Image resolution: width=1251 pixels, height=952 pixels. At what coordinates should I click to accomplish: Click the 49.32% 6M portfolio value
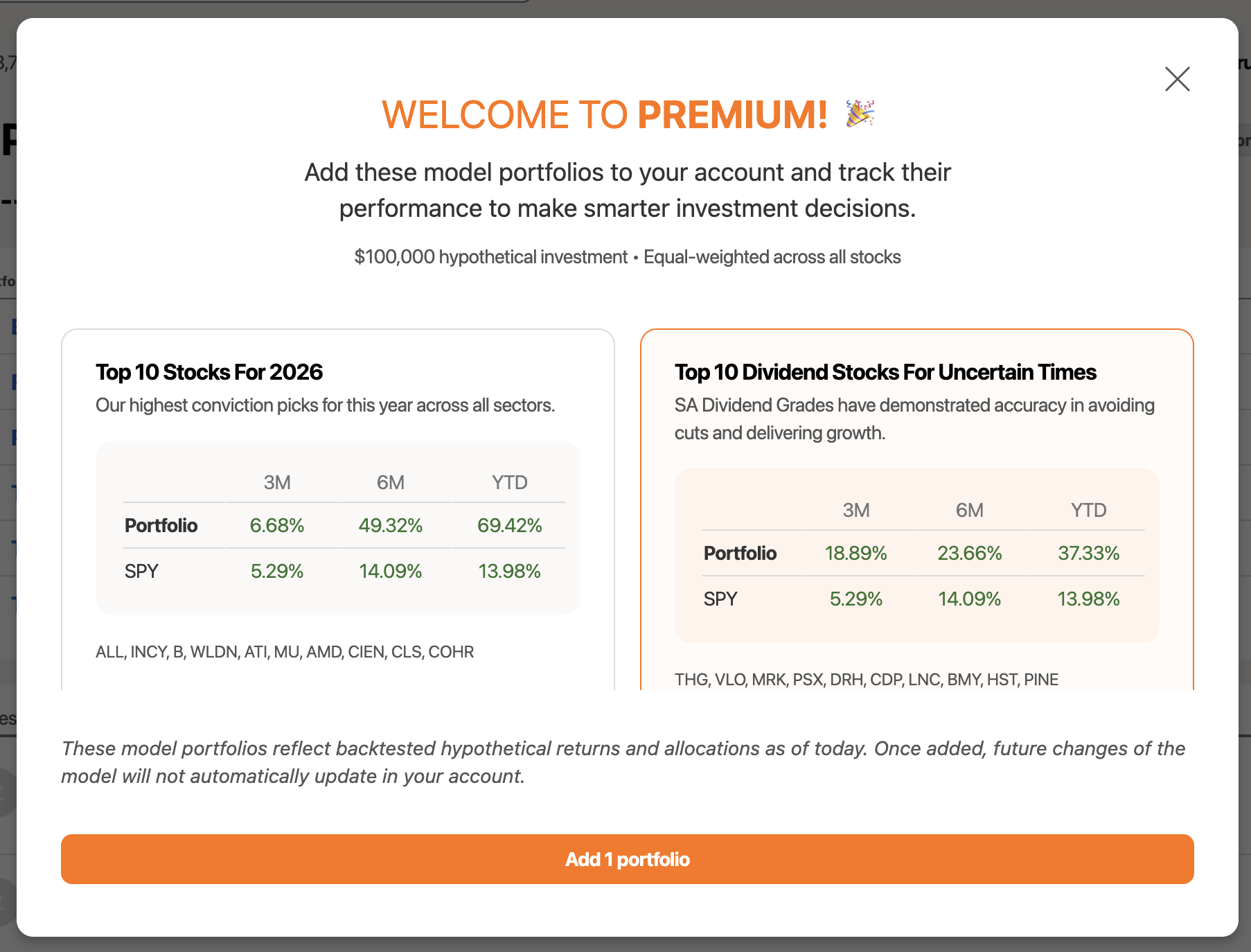(391, 525)
